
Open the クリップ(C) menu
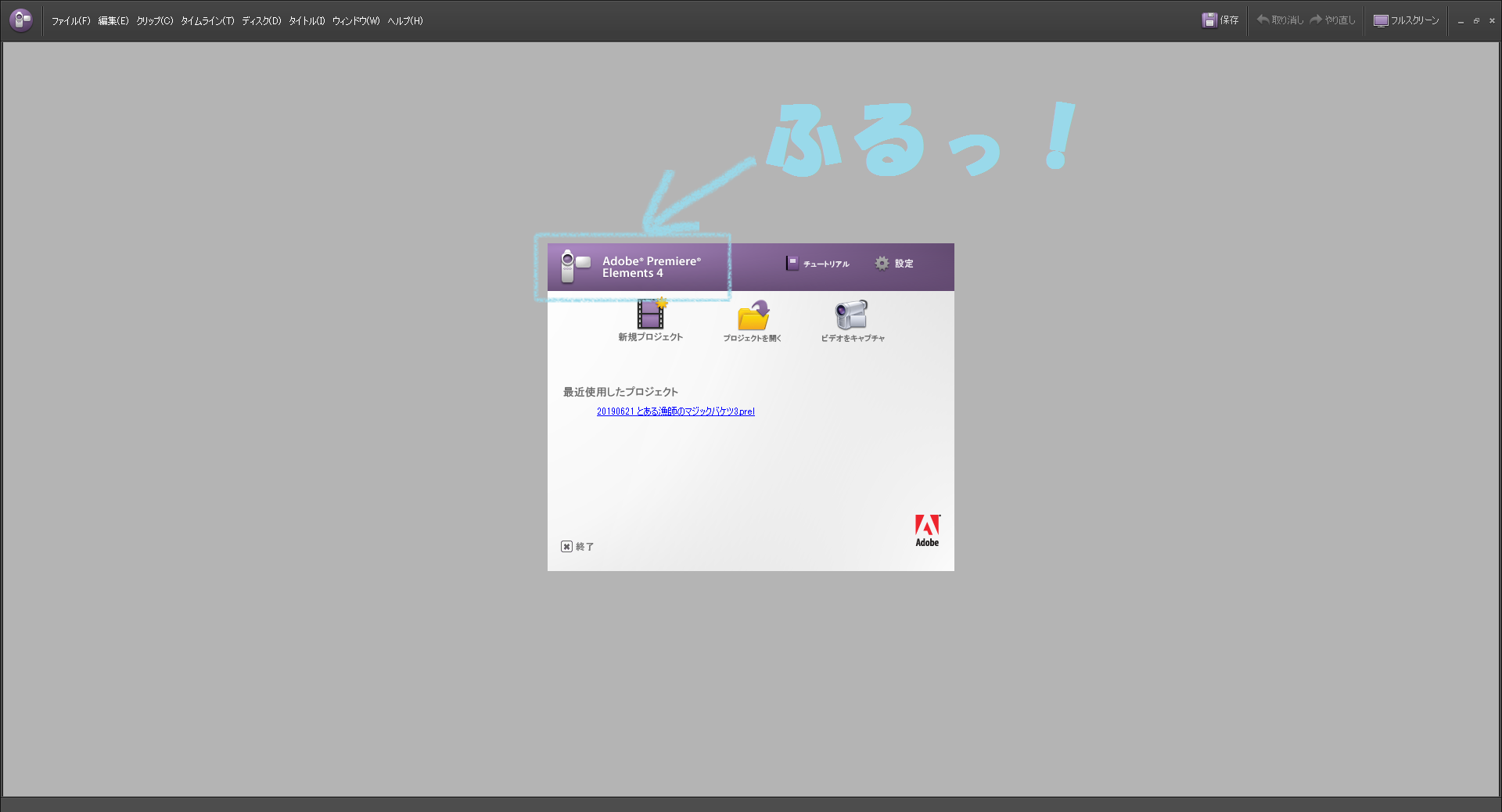tap(155, 21)
